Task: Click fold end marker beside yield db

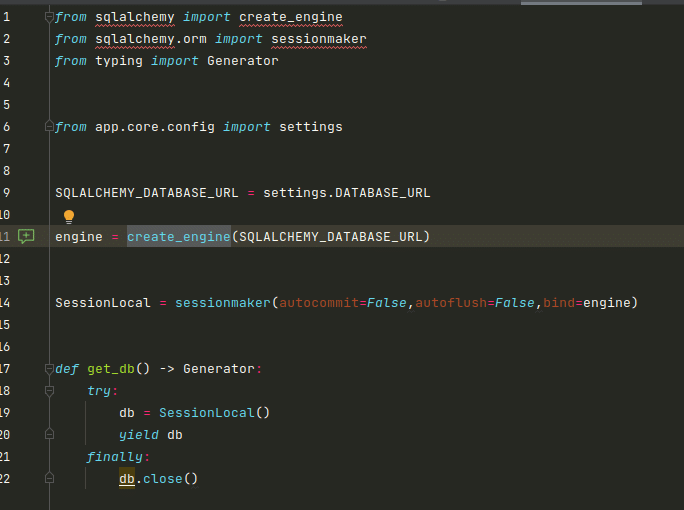Action: (x=48, y=435)
